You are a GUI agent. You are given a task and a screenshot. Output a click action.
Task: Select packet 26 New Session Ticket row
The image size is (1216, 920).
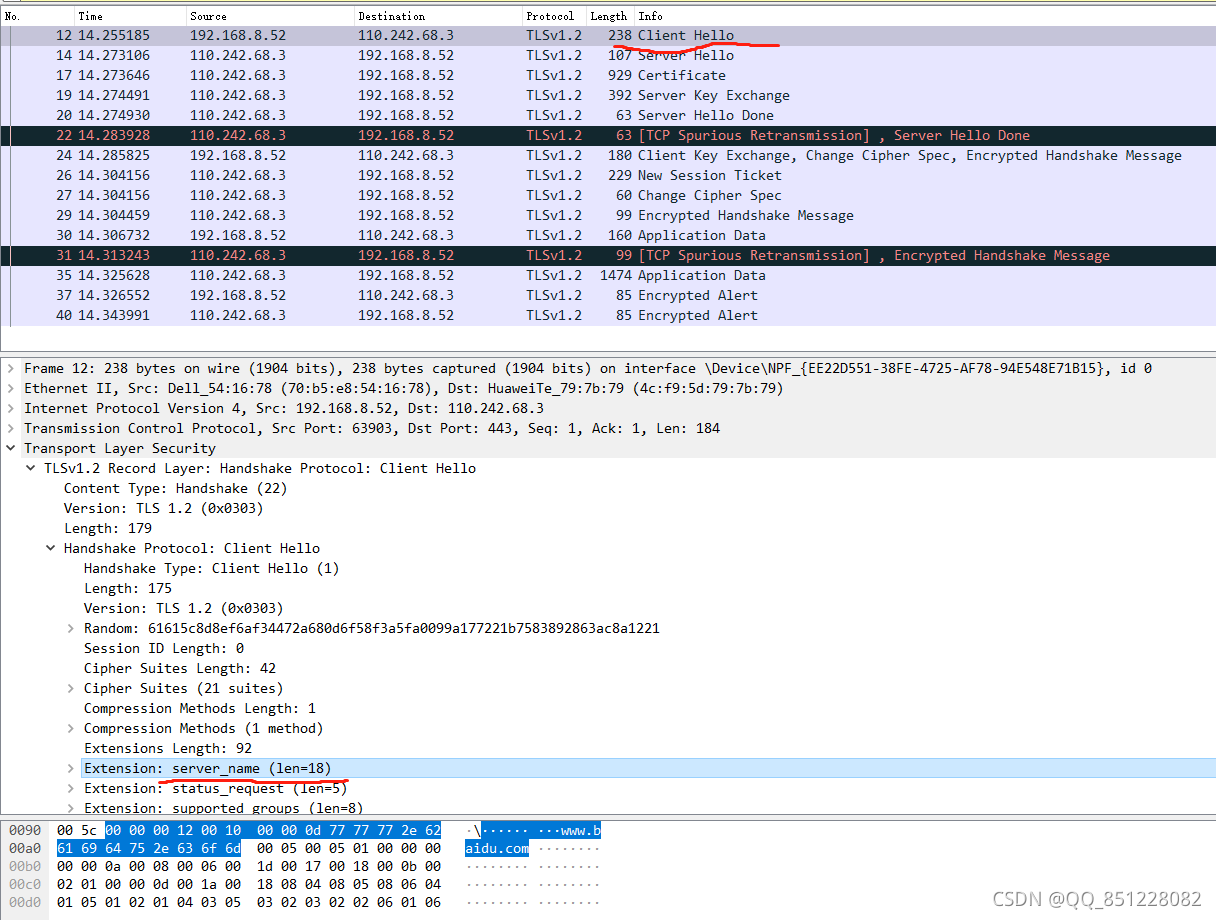[x=608, y=175]
